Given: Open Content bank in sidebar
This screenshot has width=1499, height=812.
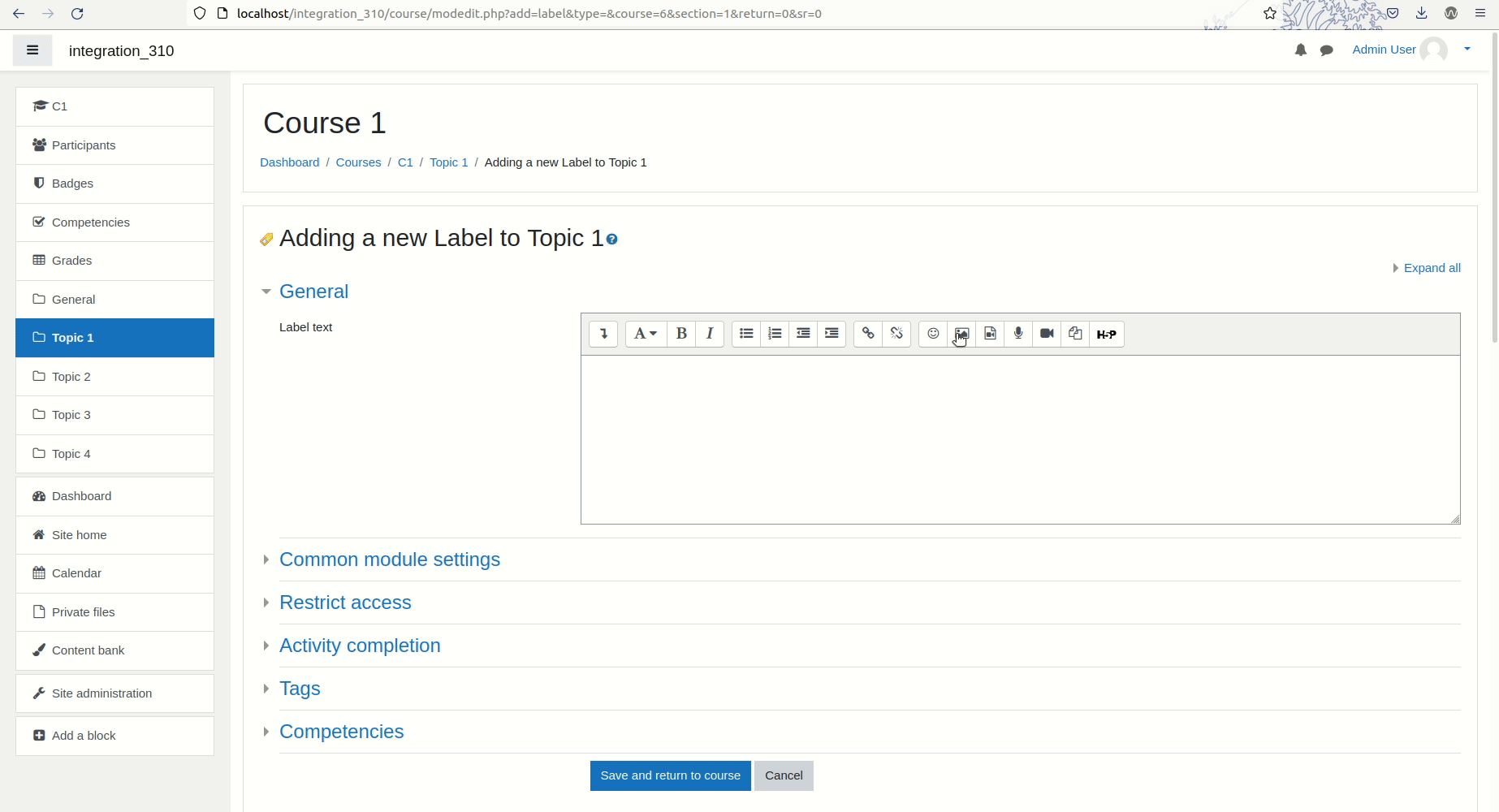Looking at the screenshot, I should [x=114, y=650].
